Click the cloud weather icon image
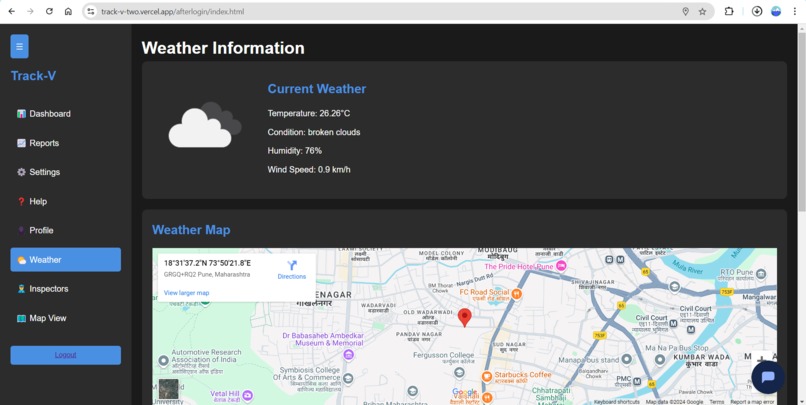Image resolution: width=806 pixels, height=405 pixels. [205, 125]
